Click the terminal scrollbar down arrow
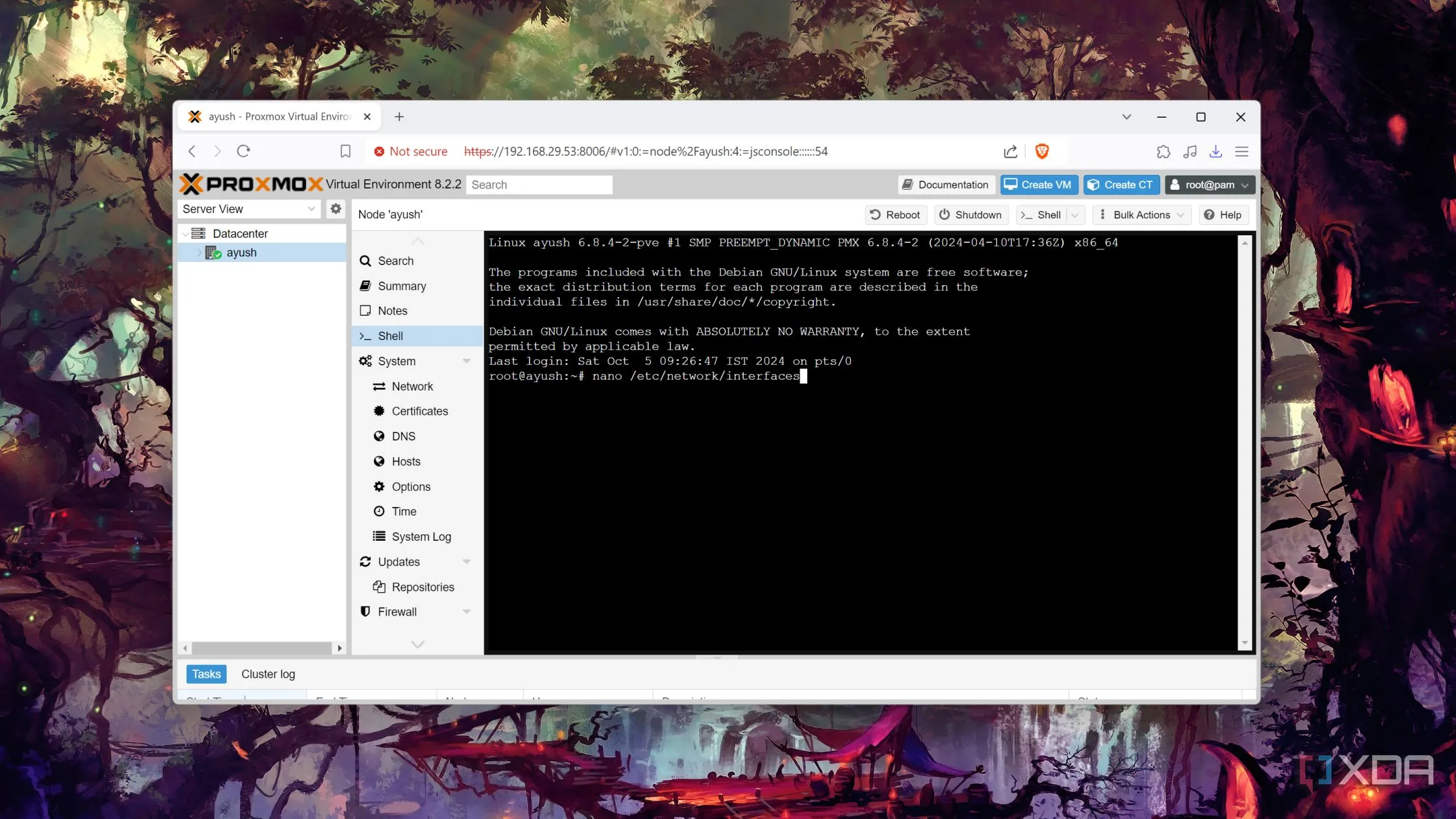1456x819 pixels. click(x=1245, y=643)
